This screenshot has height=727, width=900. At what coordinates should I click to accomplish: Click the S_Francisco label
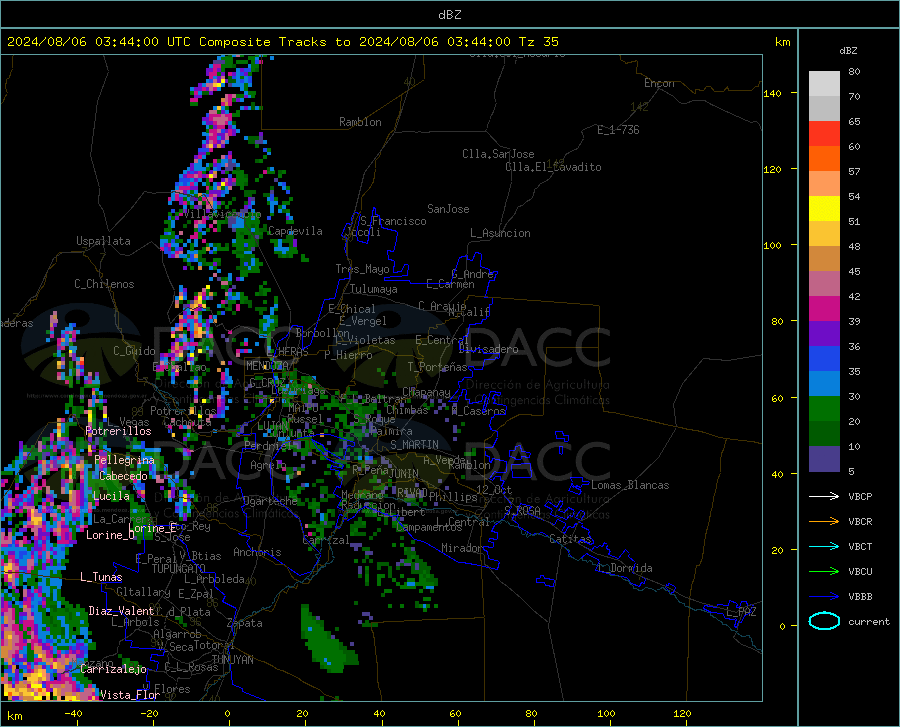click(x=393, y=221)
